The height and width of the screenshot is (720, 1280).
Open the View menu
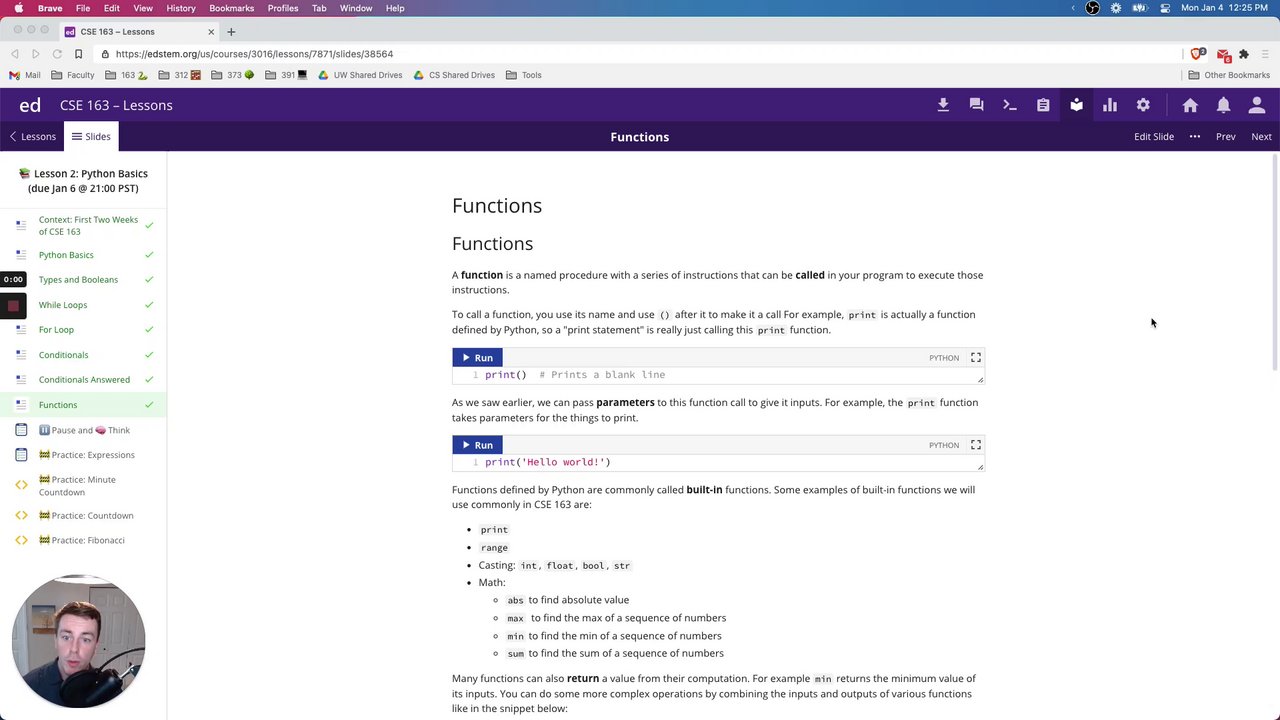[143, 8]
